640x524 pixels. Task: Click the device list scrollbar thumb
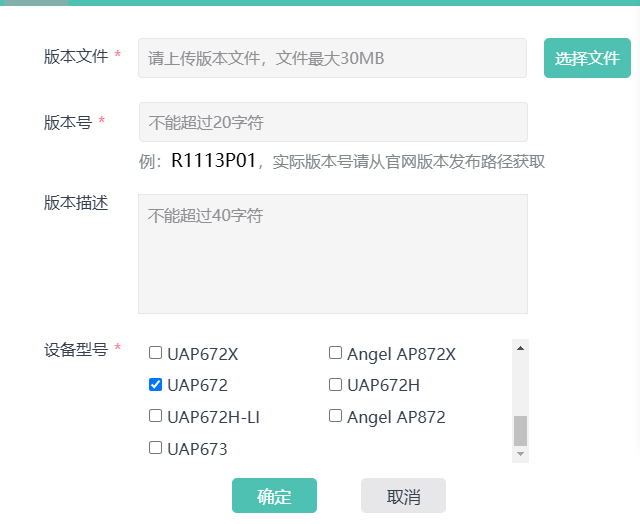click(520, 430)
